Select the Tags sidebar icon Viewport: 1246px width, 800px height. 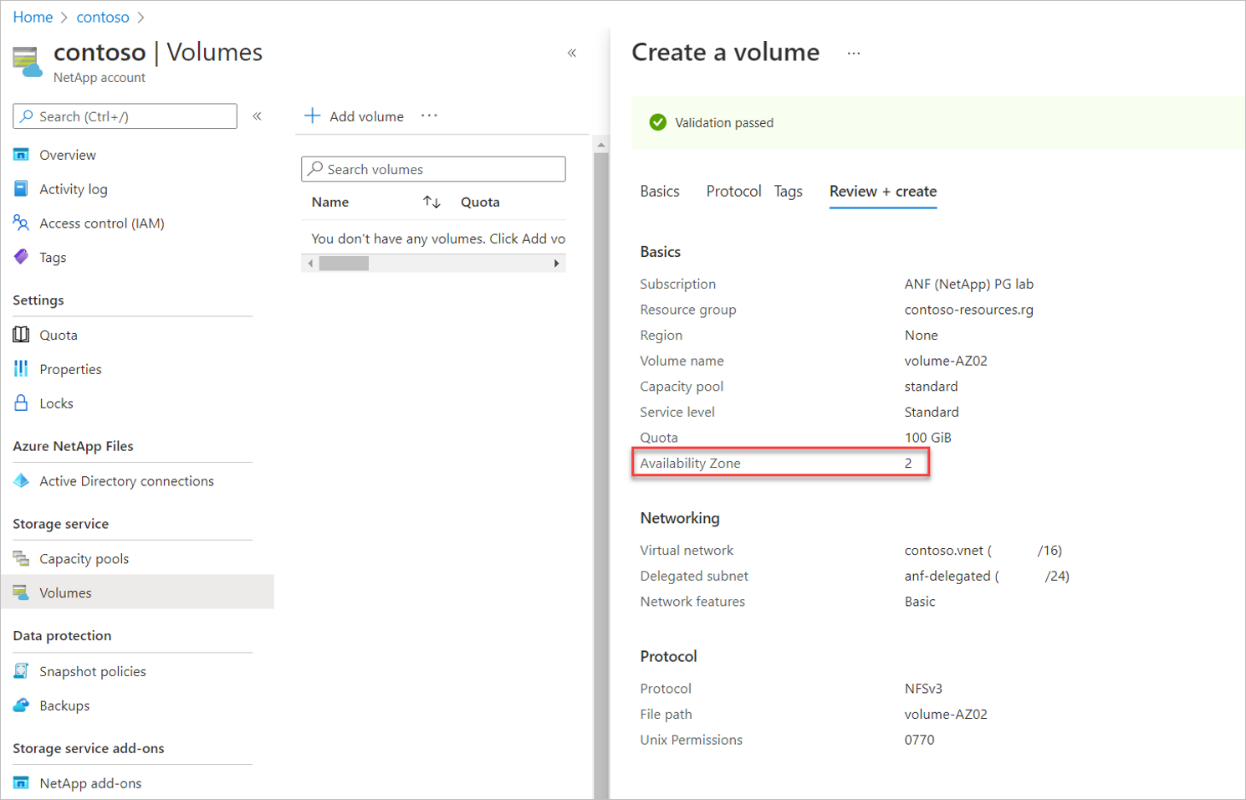point(21,257)
